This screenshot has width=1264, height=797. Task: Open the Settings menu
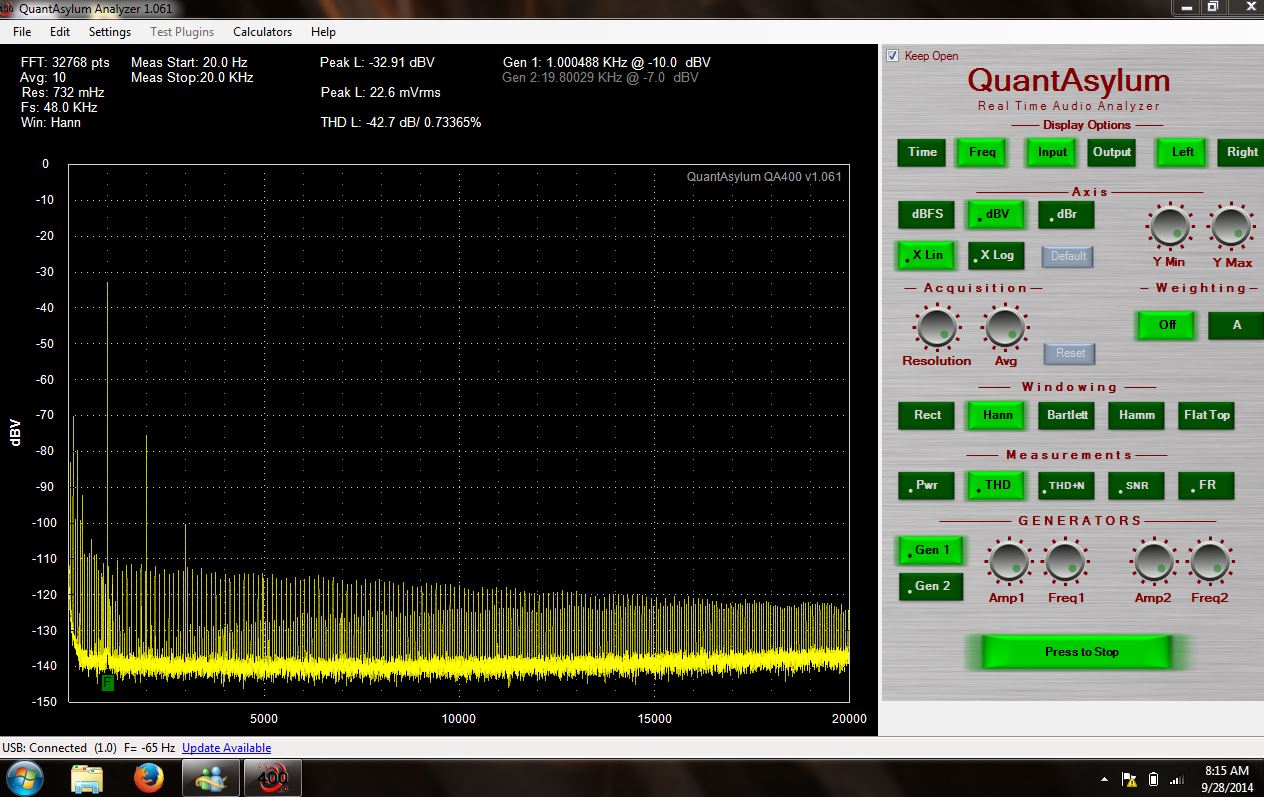[110, 32]
